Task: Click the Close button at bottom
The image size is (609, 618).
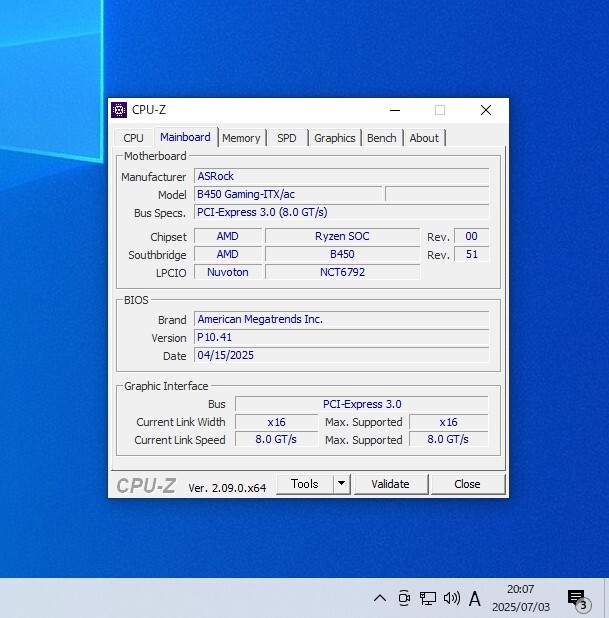Action: tap(467, 484)
